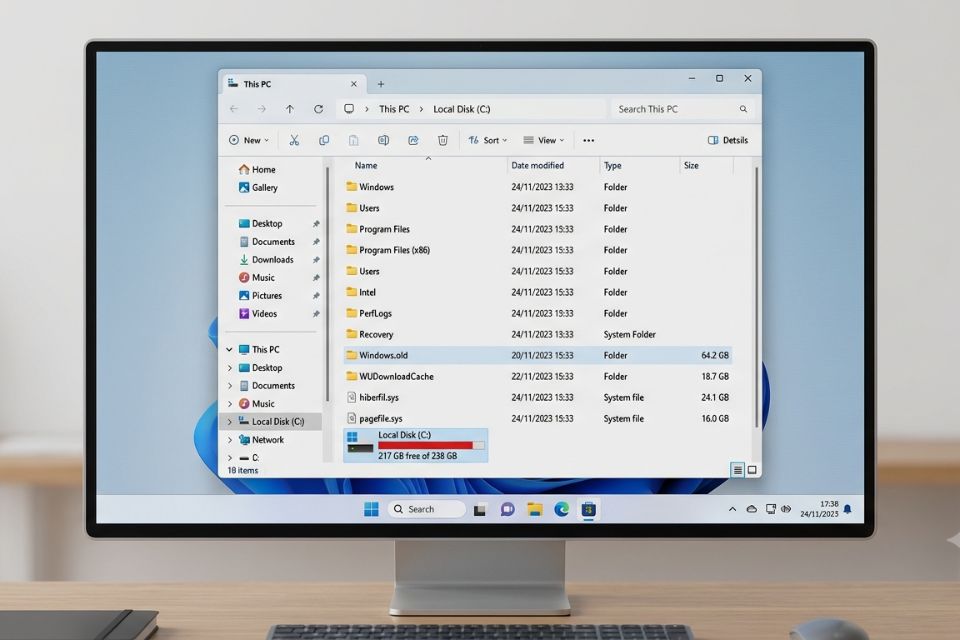Go forward with the right arrow

[261, 109]
